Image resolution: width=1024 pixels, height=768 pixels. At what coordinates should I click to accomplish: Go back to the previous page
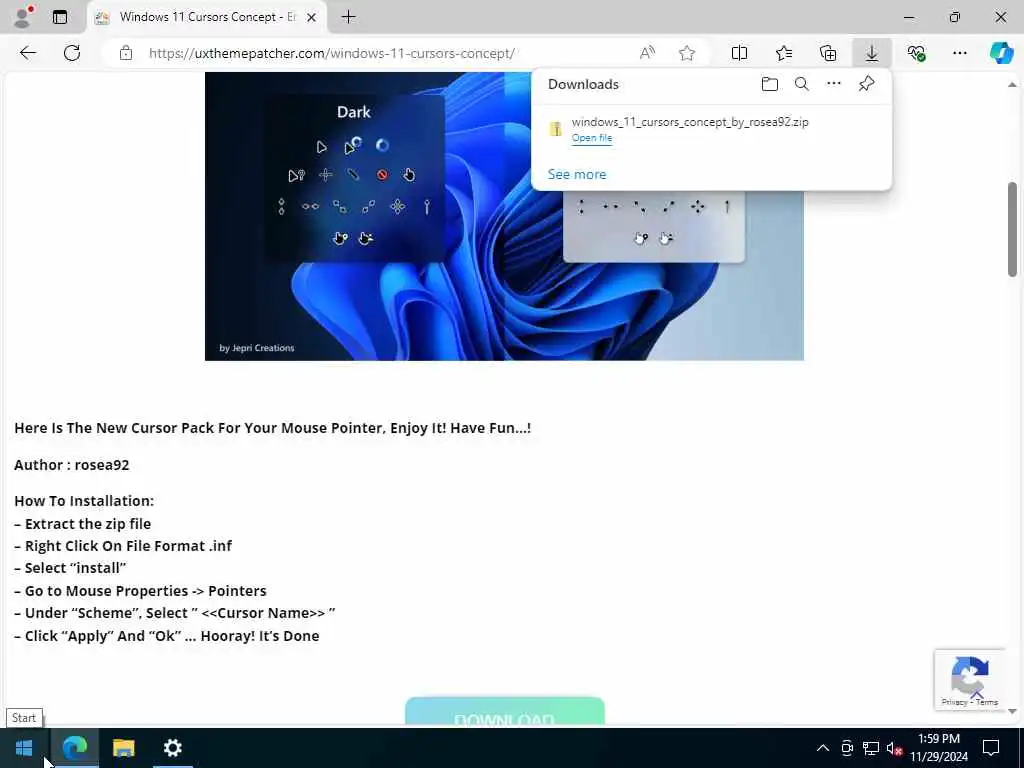27,53
